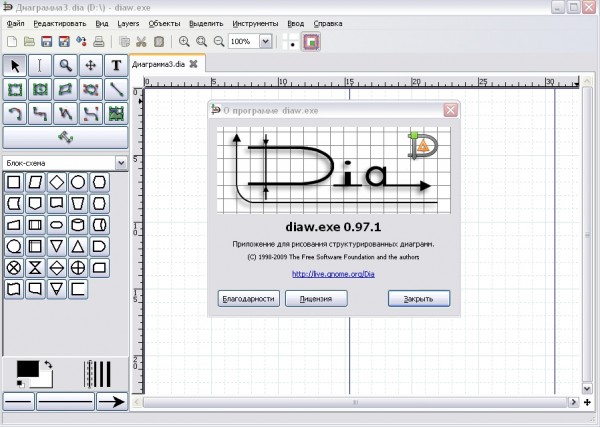Click the Zoom fit magnifier icon
600x427 pixels.
(201, 41)
